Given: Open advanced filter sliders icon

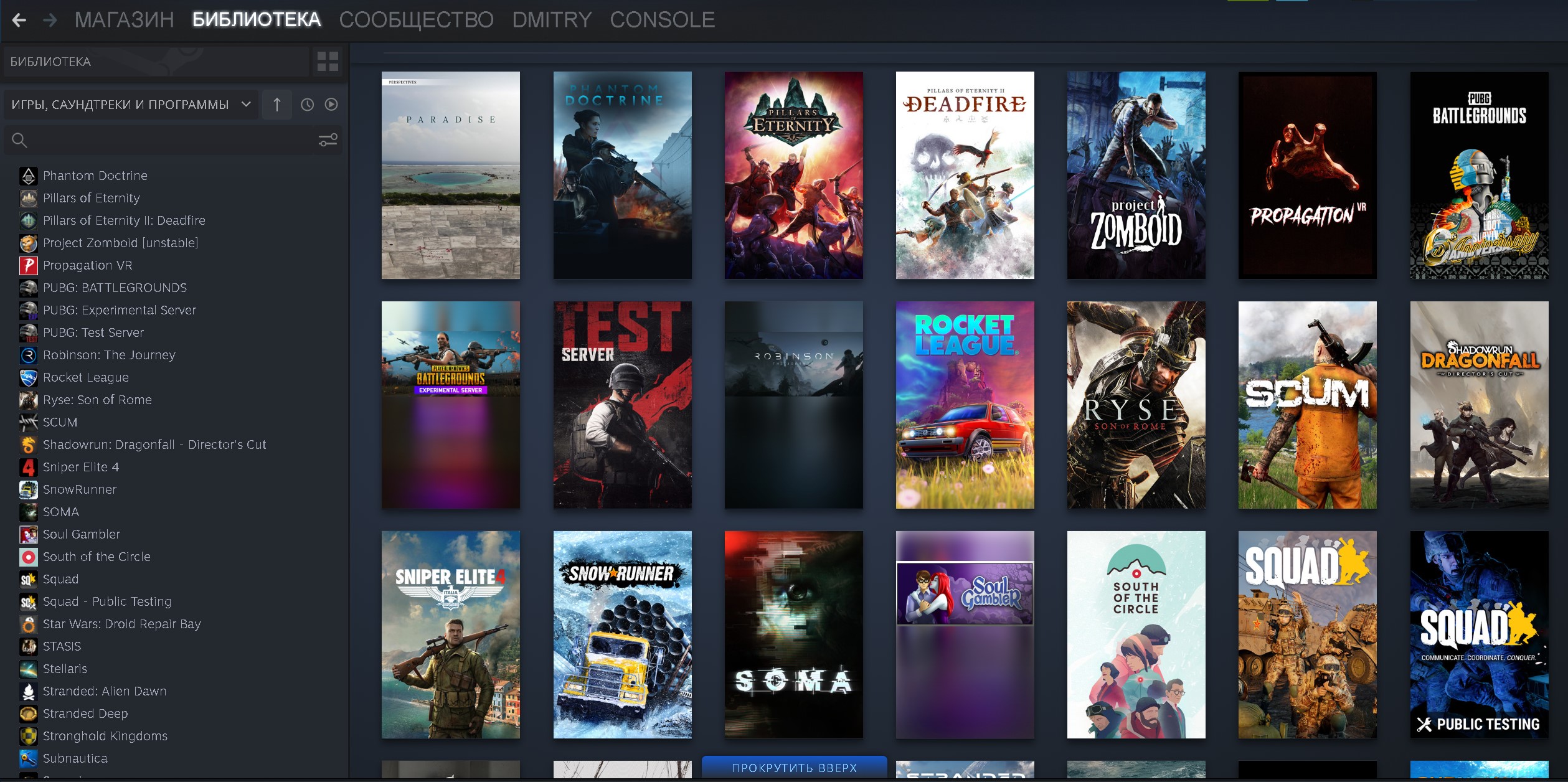Looking at the screenshot, I should pos(328,140).
